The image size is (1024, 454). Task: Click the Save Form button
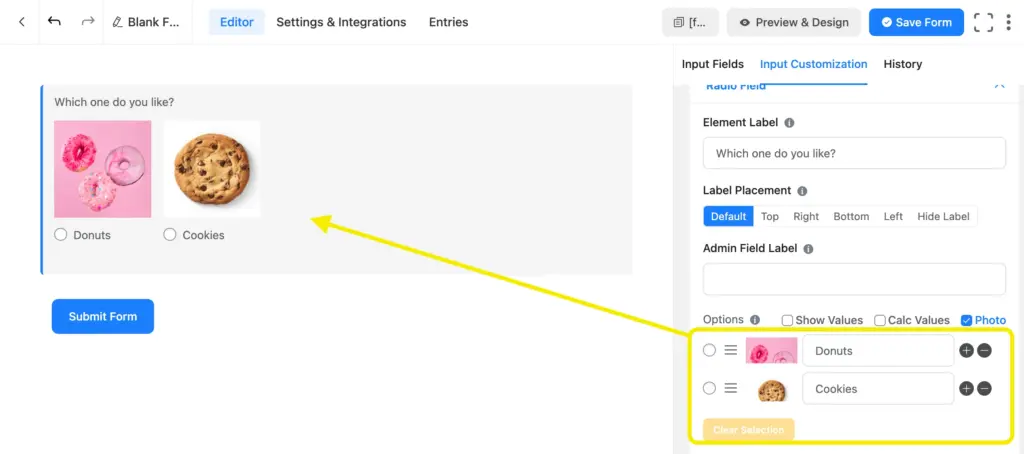pyautogui.click(x=916, y=22)
